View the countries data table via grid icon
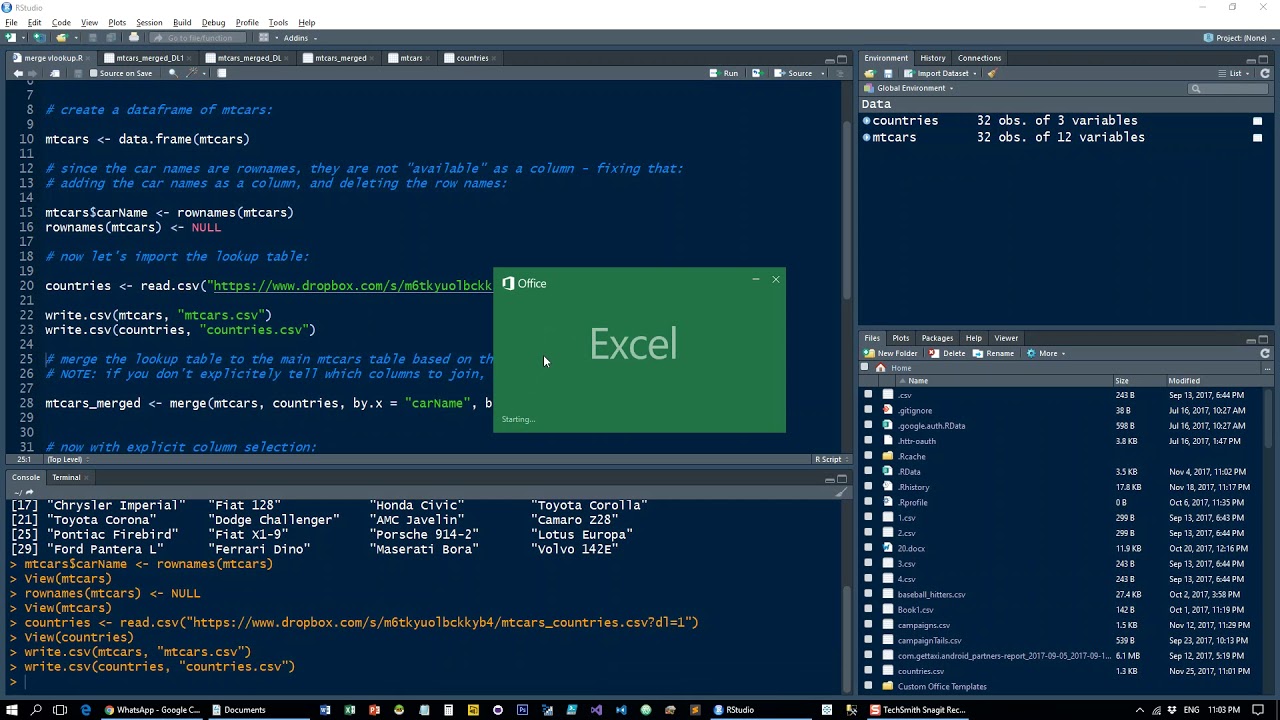Viewport: 1280px width, 720px height. pos(1257,121)
